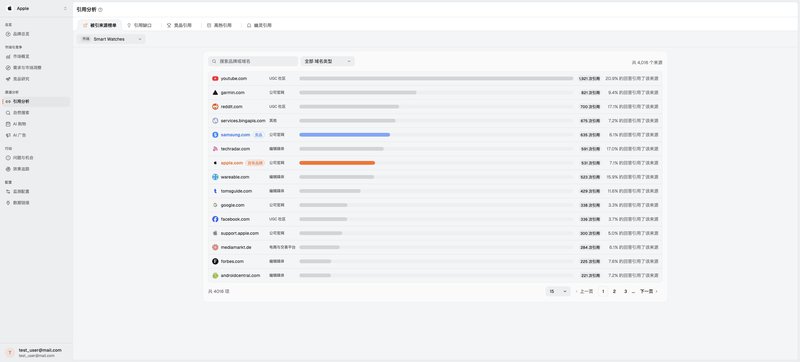Click the orange apple.com citation bar
The width and height of the screenshot is (800, 362).
337,163
